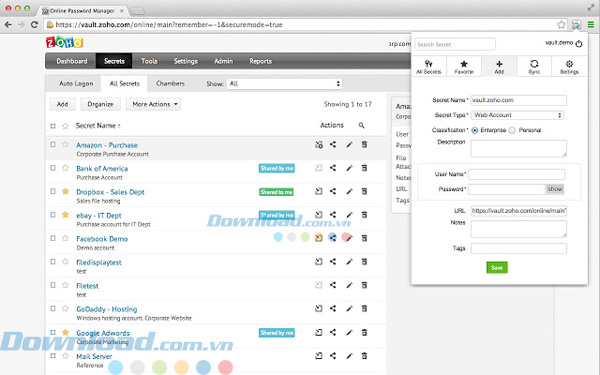Go back in browser history
600x375 pixels.
8,24
